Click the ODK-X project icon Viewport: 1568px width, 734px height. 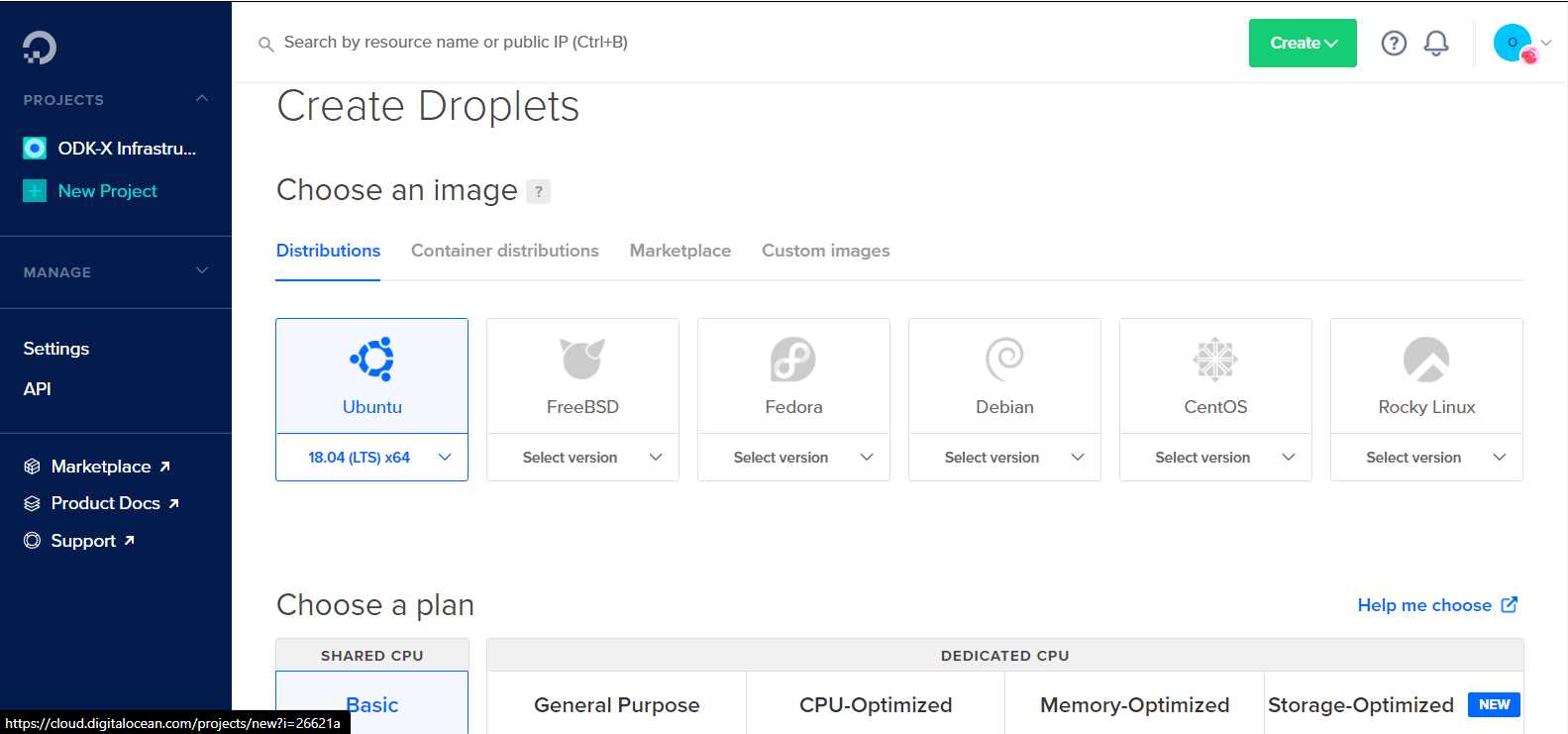click(x=35, y=149)
